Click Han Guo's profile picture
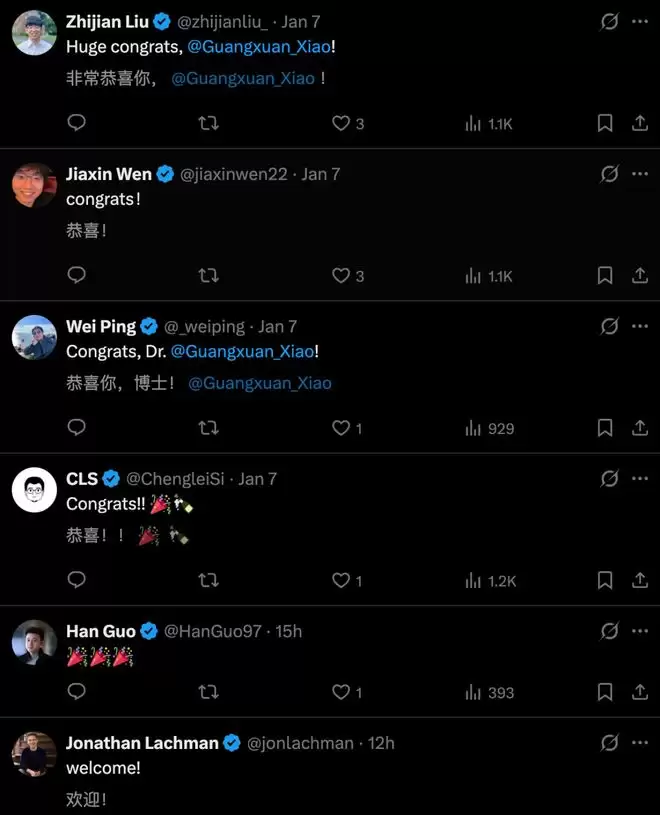The width and height of the screenshot is (660, 815). point(34,643)
